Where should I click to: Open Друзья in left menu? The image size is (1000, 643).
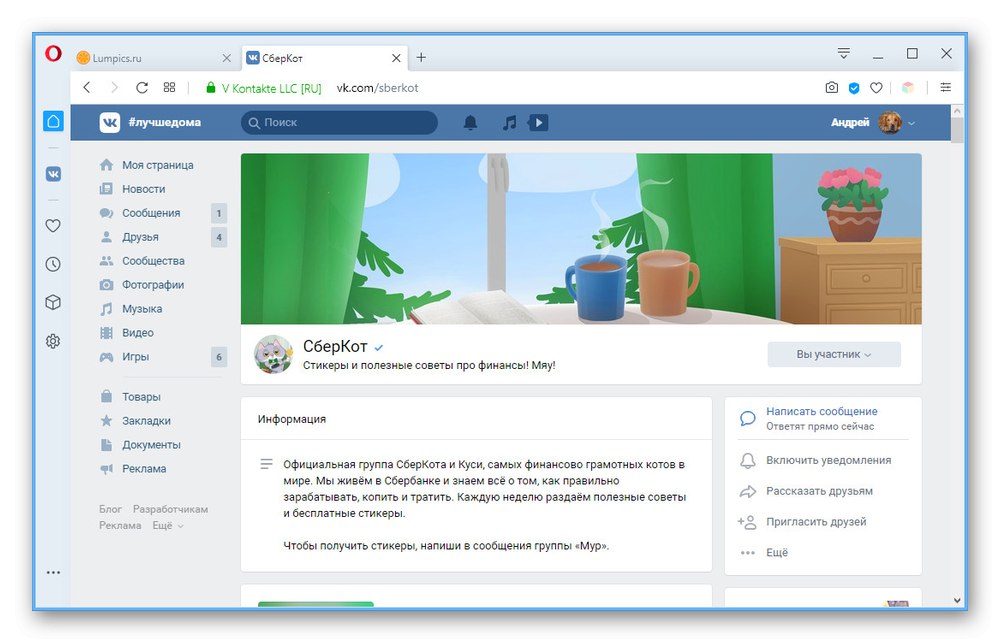(140, 237)
